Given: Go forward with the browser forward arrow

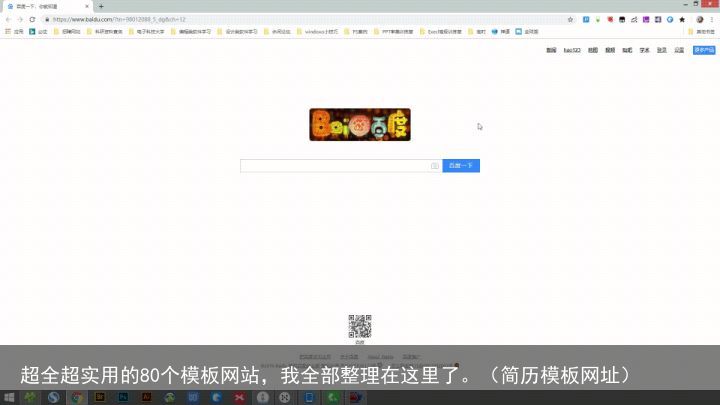Looking at the screenshot, I should [20, 19].
